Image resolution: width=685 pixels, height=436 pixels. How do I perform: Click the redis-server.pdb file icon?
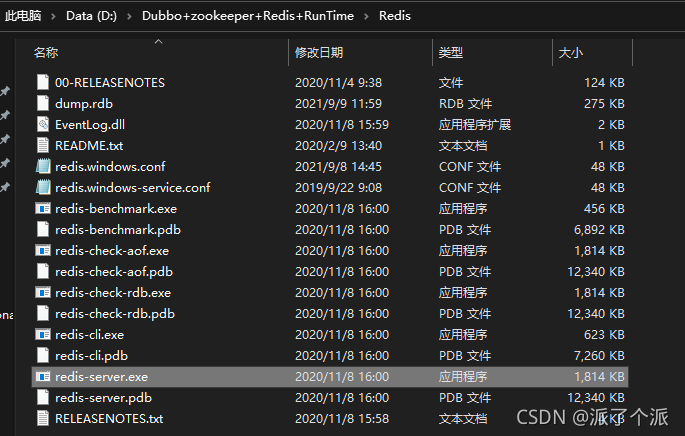coord(43,397)
